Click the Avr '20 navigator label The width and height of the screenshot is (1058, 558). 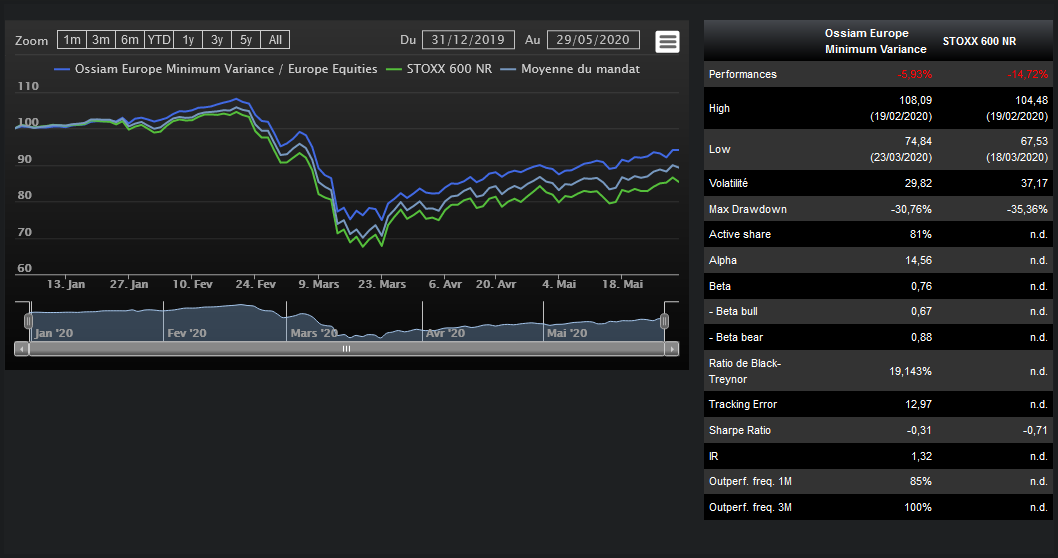click(445, 333)
